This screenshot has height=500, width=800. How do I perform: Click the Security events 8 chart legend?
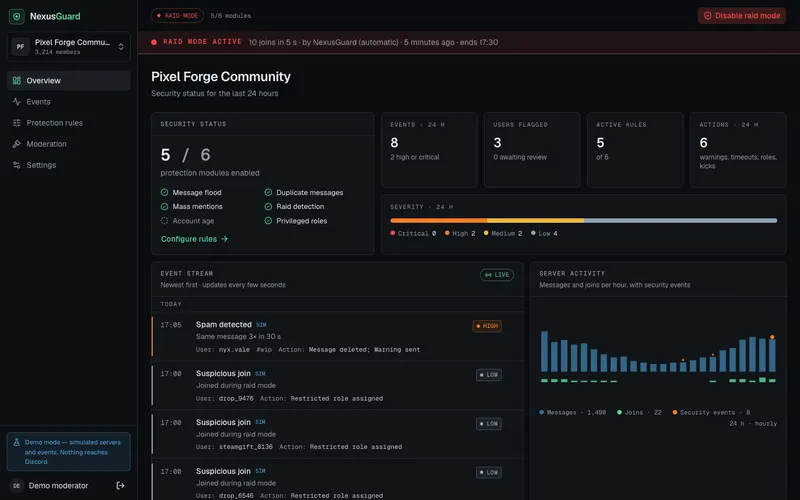click(x=712, y=412)
